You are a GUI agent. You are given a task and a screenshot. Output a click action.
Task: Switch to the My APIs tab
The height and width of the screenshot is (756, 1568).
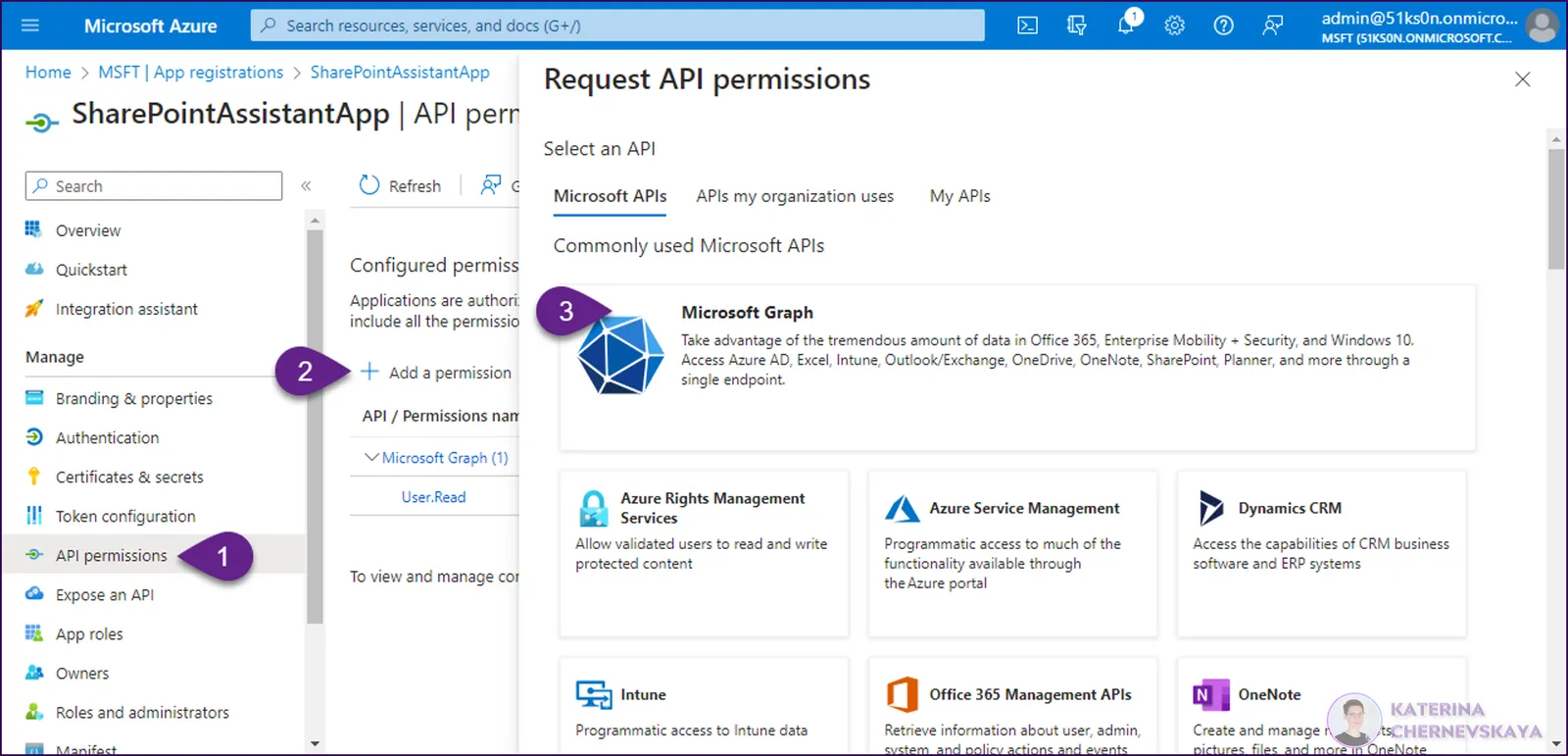click(x=959, y=196)
